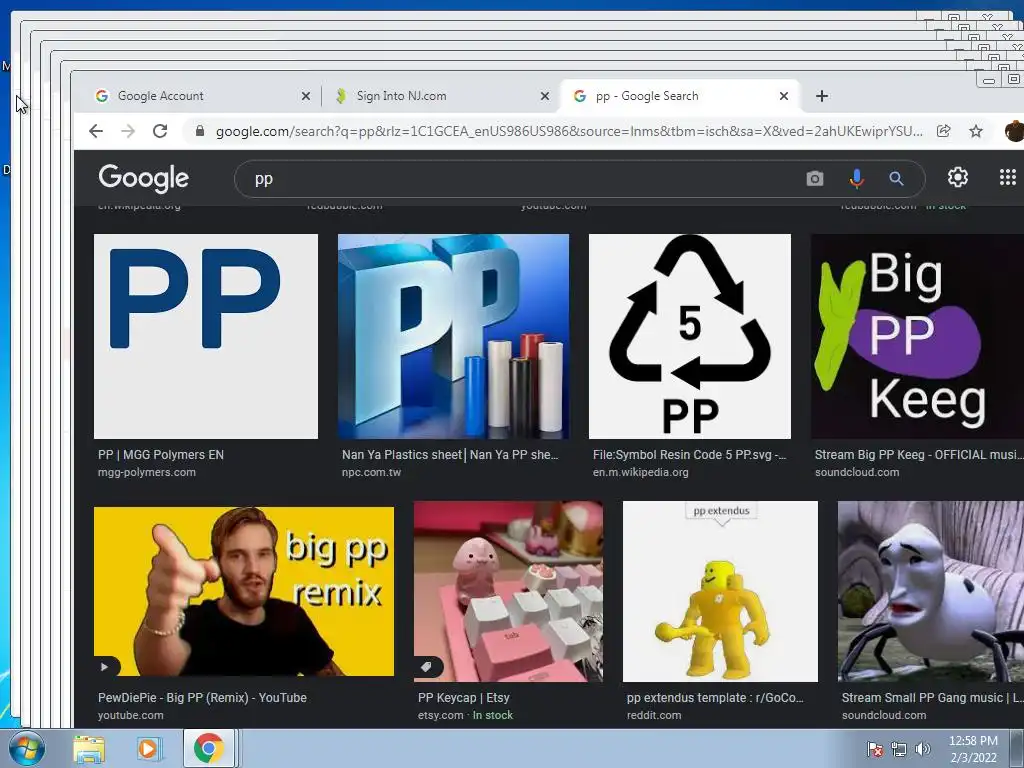Image resolution: width=1024 pixels, height=768 pixels.
Task: Click 'PP Keycap | Etsy' title
Action: point(464,697)
